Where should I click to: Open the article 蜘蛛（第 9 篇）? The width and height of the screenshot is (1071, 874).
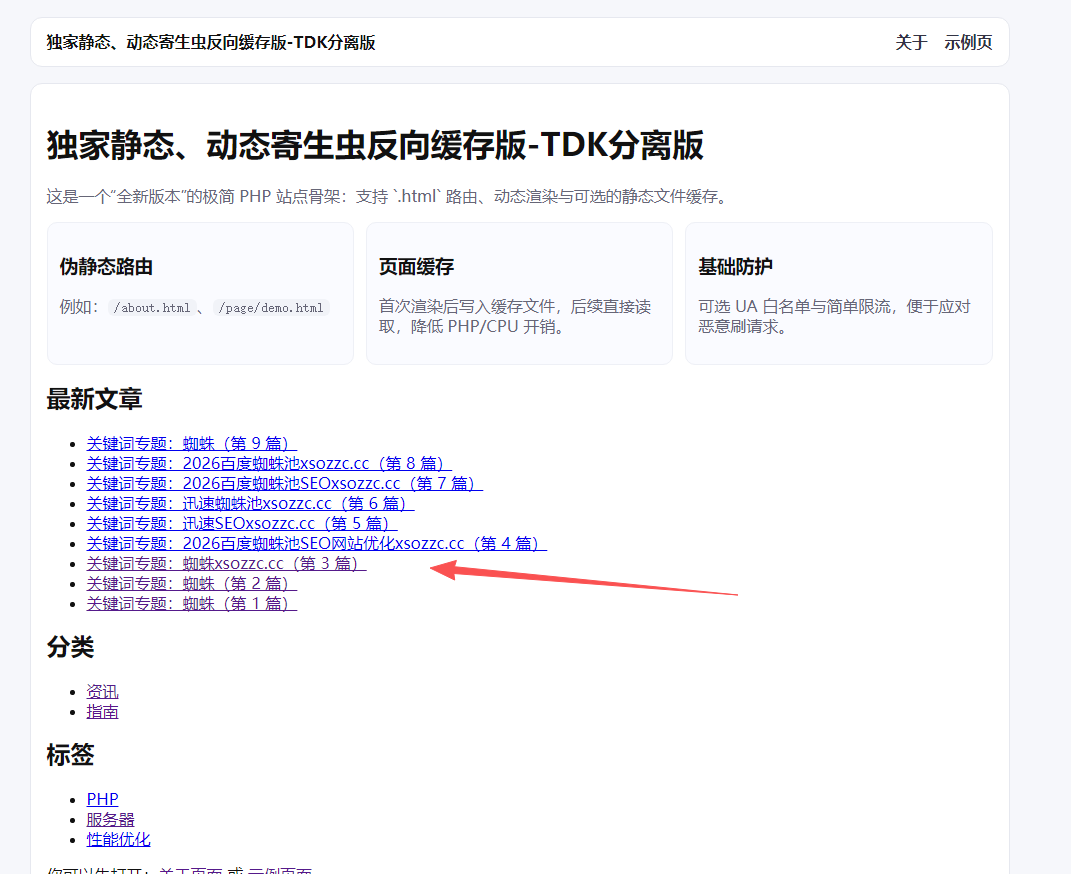pyautogui.click(x=191, y=444)
